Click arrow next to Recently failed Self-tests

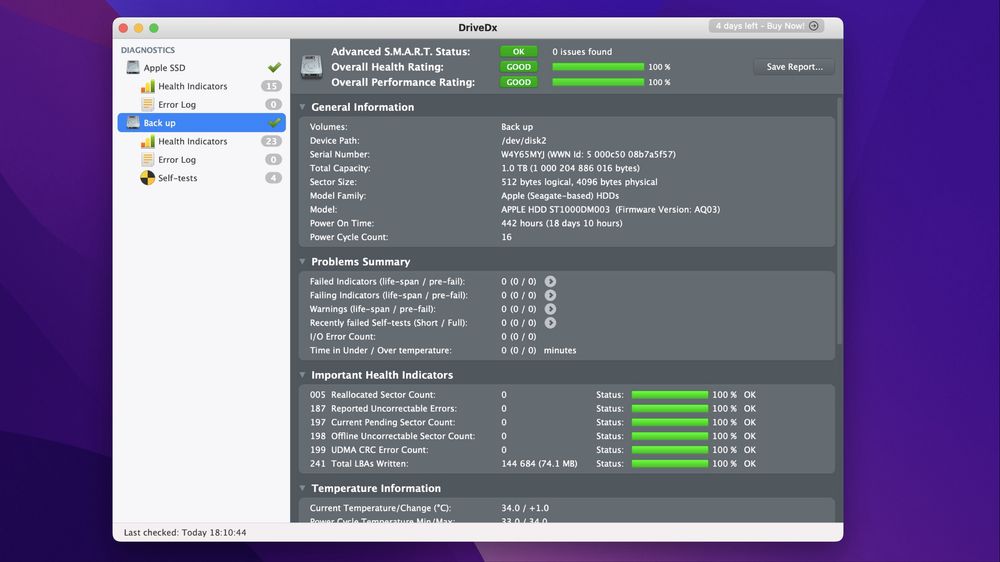(x=550, y=323)
